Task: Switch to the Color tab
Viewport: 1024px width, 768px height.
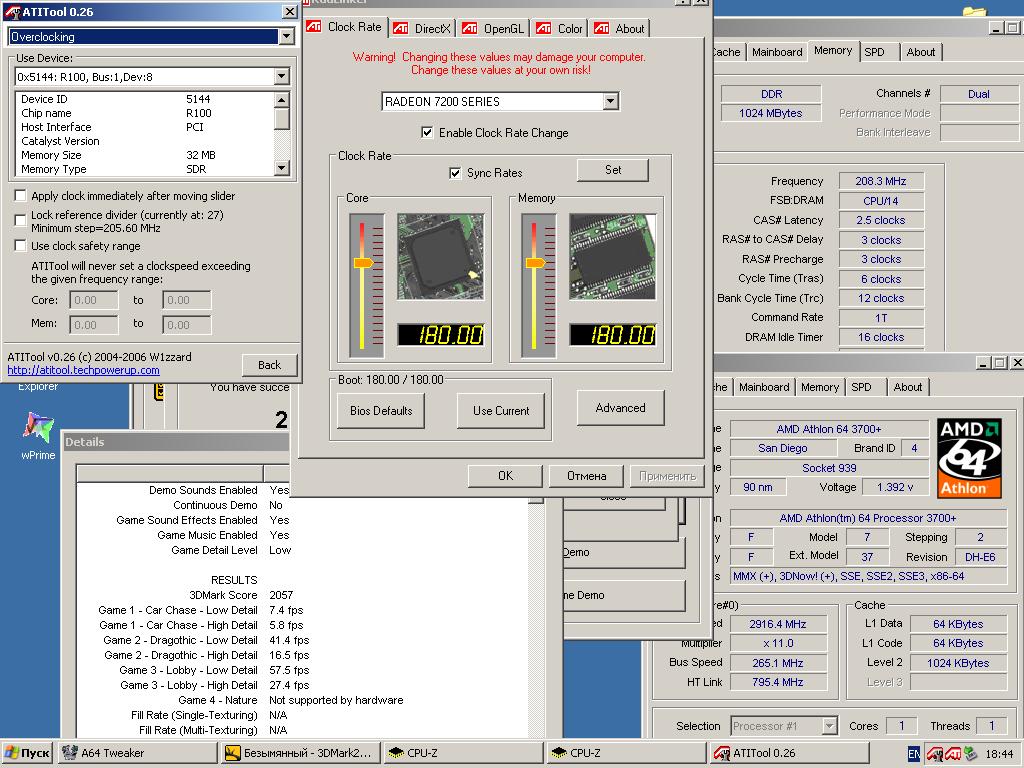Action: [560, 28]
